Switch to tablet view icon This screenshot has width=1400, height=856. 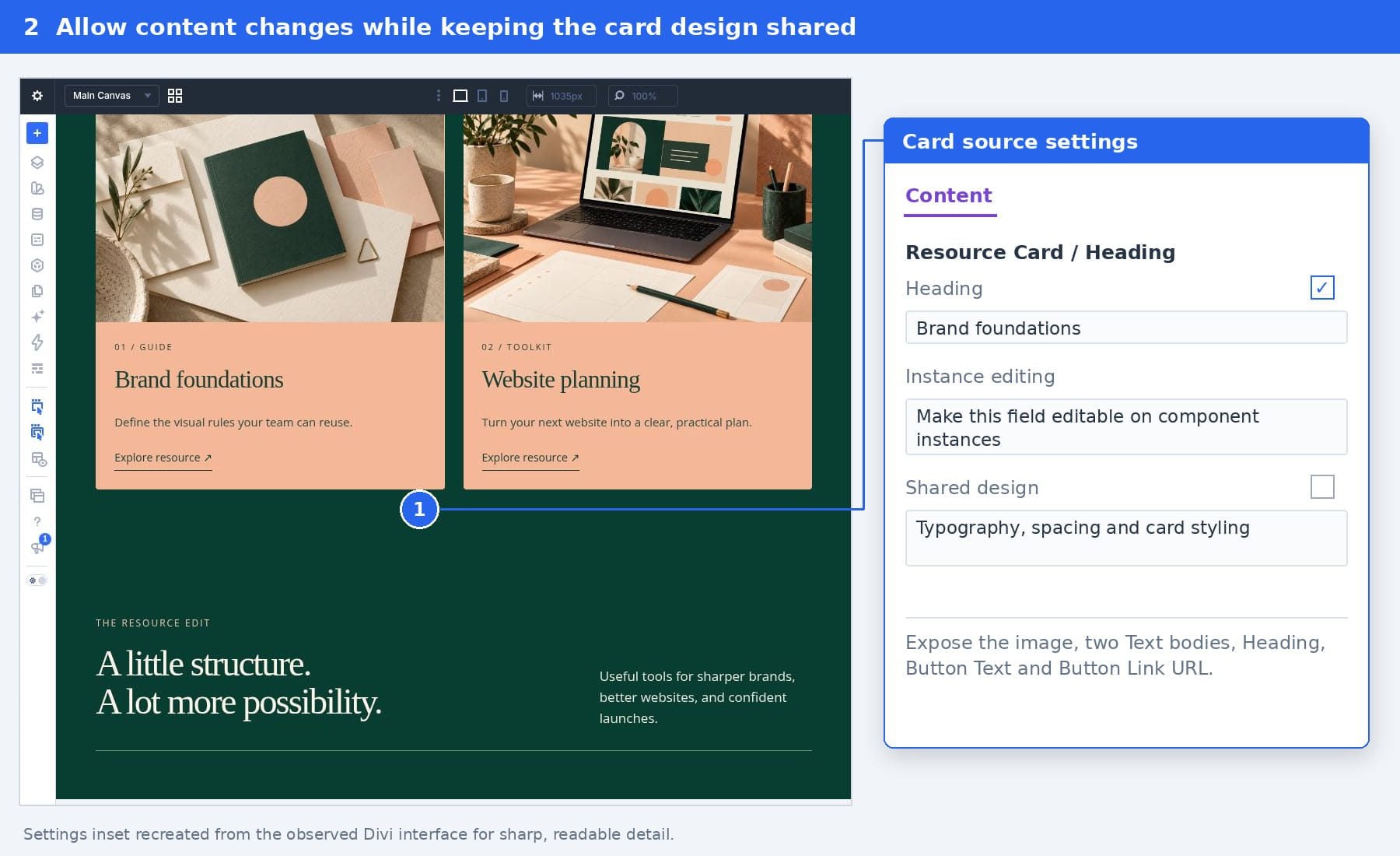482,96
